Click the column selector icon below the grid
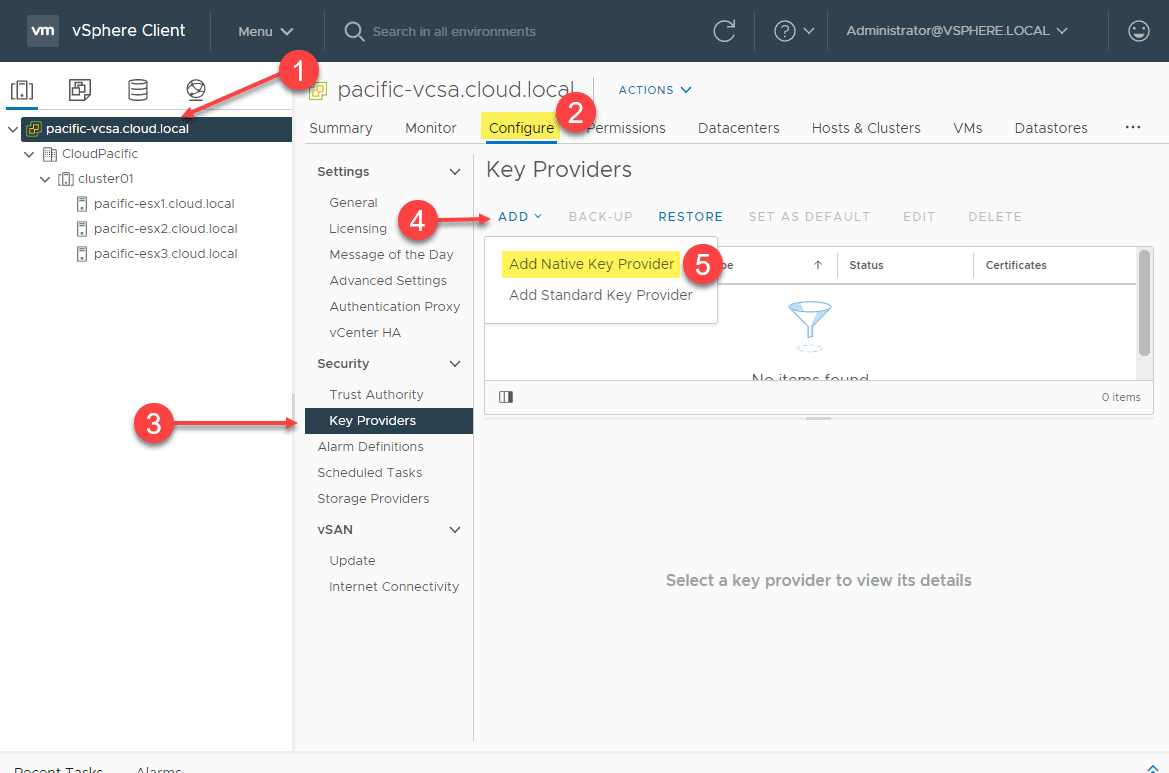This screenshot has height=773, width=1169. [x=505, y=396]
